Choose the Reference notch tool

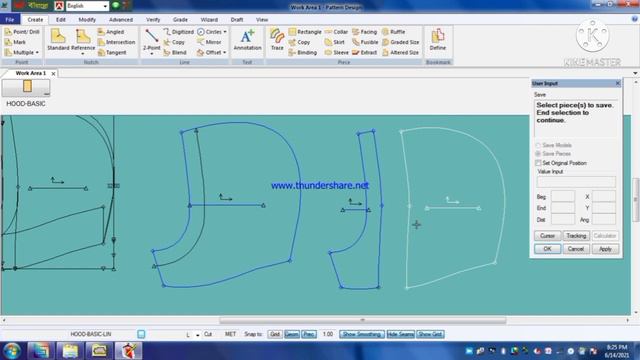coord(83,39)
